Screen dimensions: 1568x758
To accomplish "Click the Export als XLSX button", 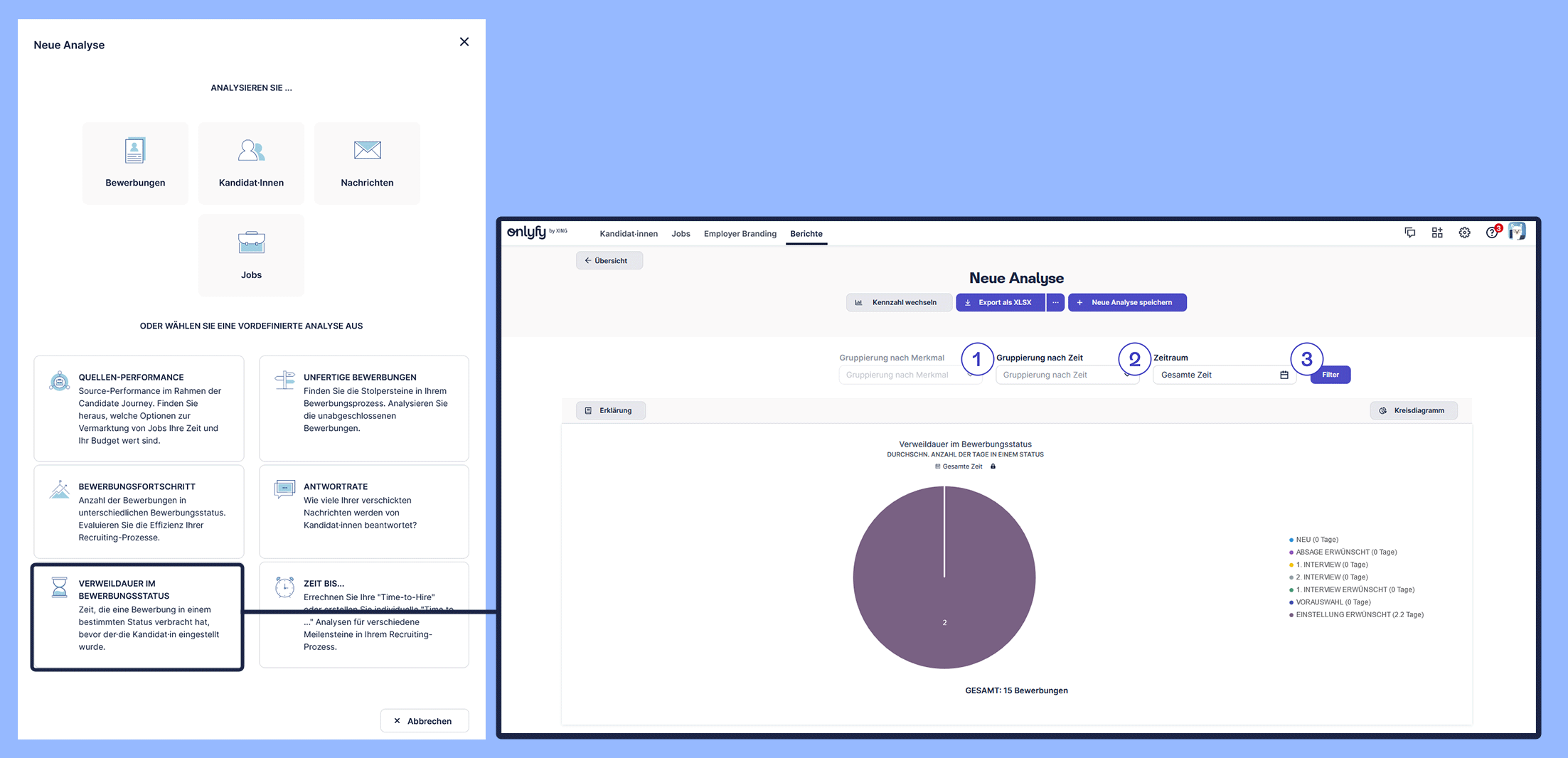I will (1000, 302).
